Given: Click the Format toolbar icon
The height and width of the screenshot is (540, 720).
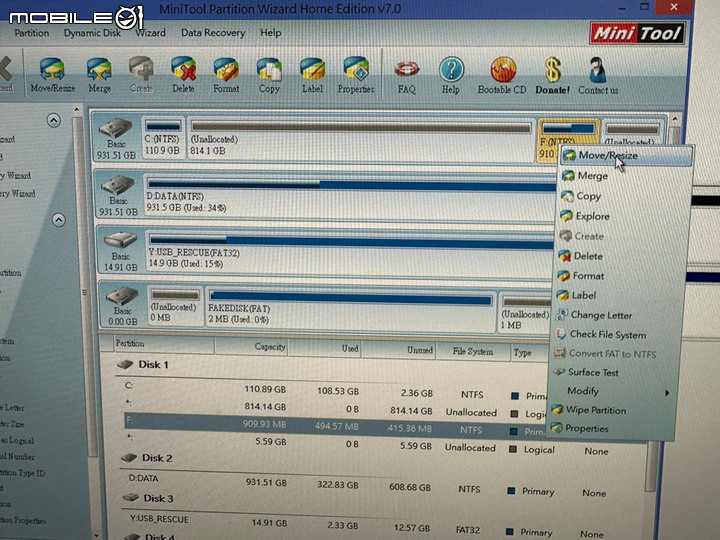Looking at the screenshot, I should pyautogui.click(x=226, y=75).
